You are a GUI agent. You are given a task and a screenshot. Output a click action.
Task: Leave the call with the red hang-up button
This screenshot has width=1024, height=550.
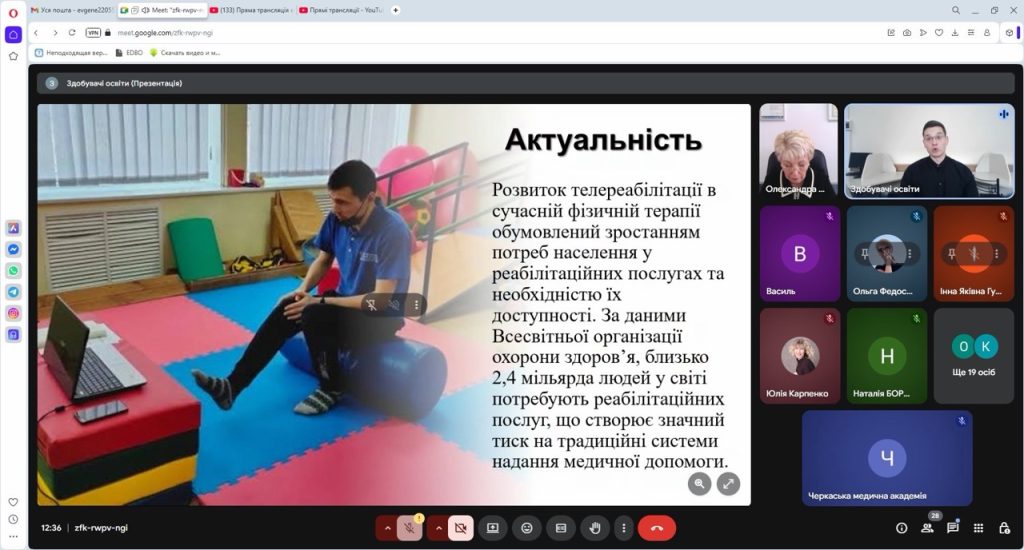click(x=656, y=528)
